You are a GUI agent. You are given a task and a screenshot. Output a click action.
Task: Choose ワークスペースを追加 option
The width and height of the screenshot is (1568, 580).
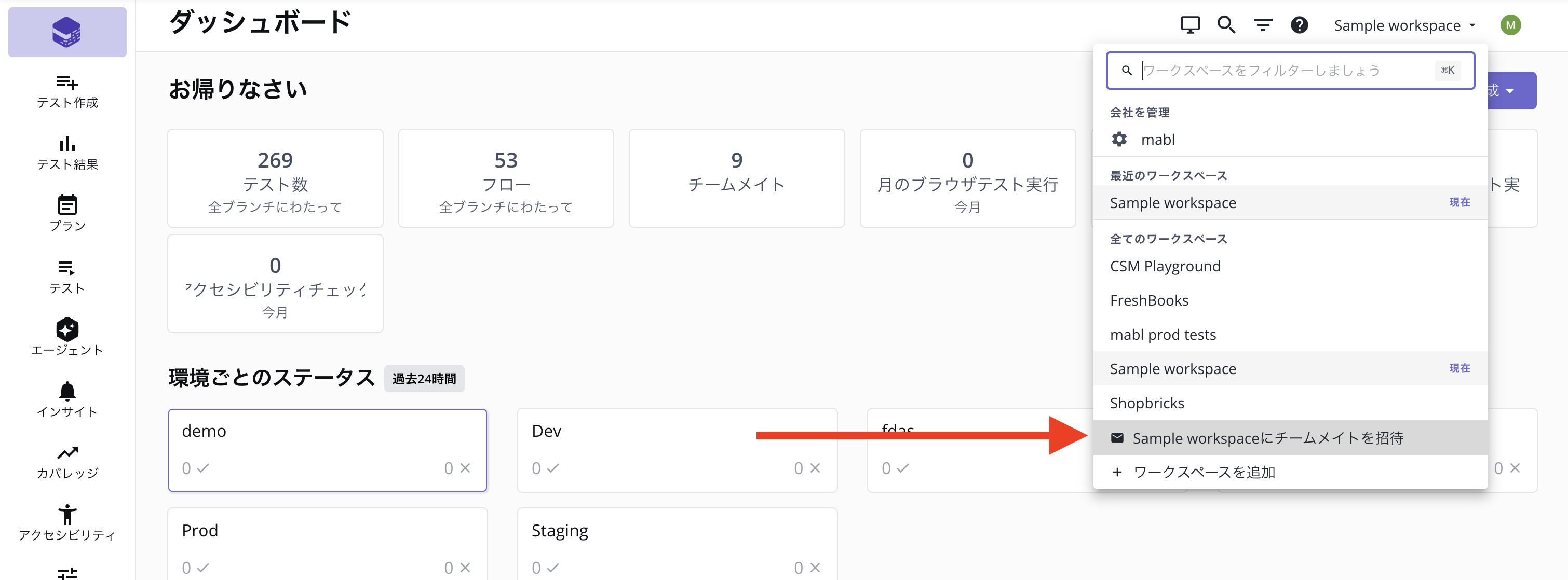coord(1290,472)
